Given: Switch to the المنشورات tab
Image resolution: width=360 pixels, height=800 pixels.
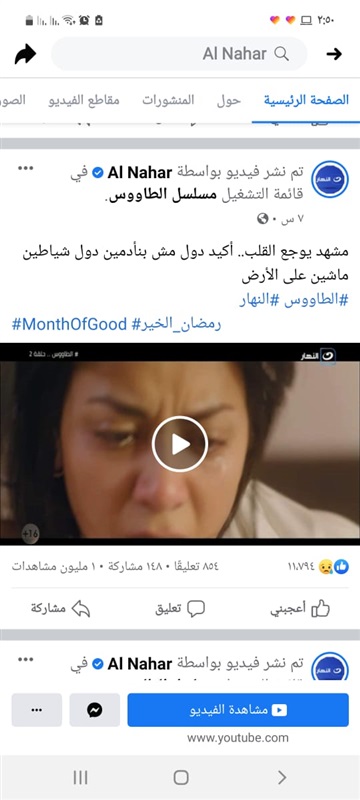Looking at the screenshot, I should (x=168, y=100).
